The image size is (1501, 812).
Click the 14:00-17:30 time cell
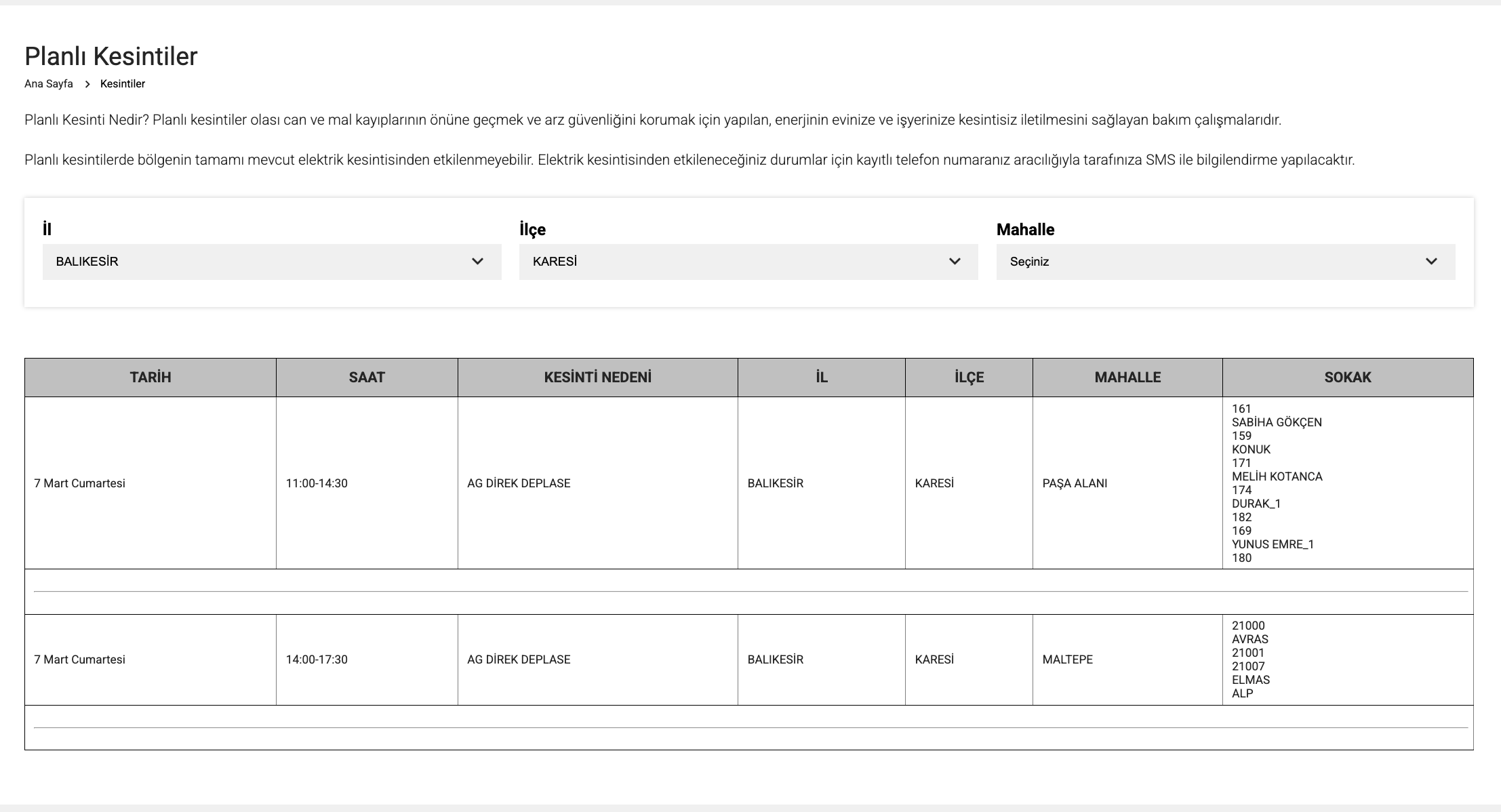click(317, 659)
